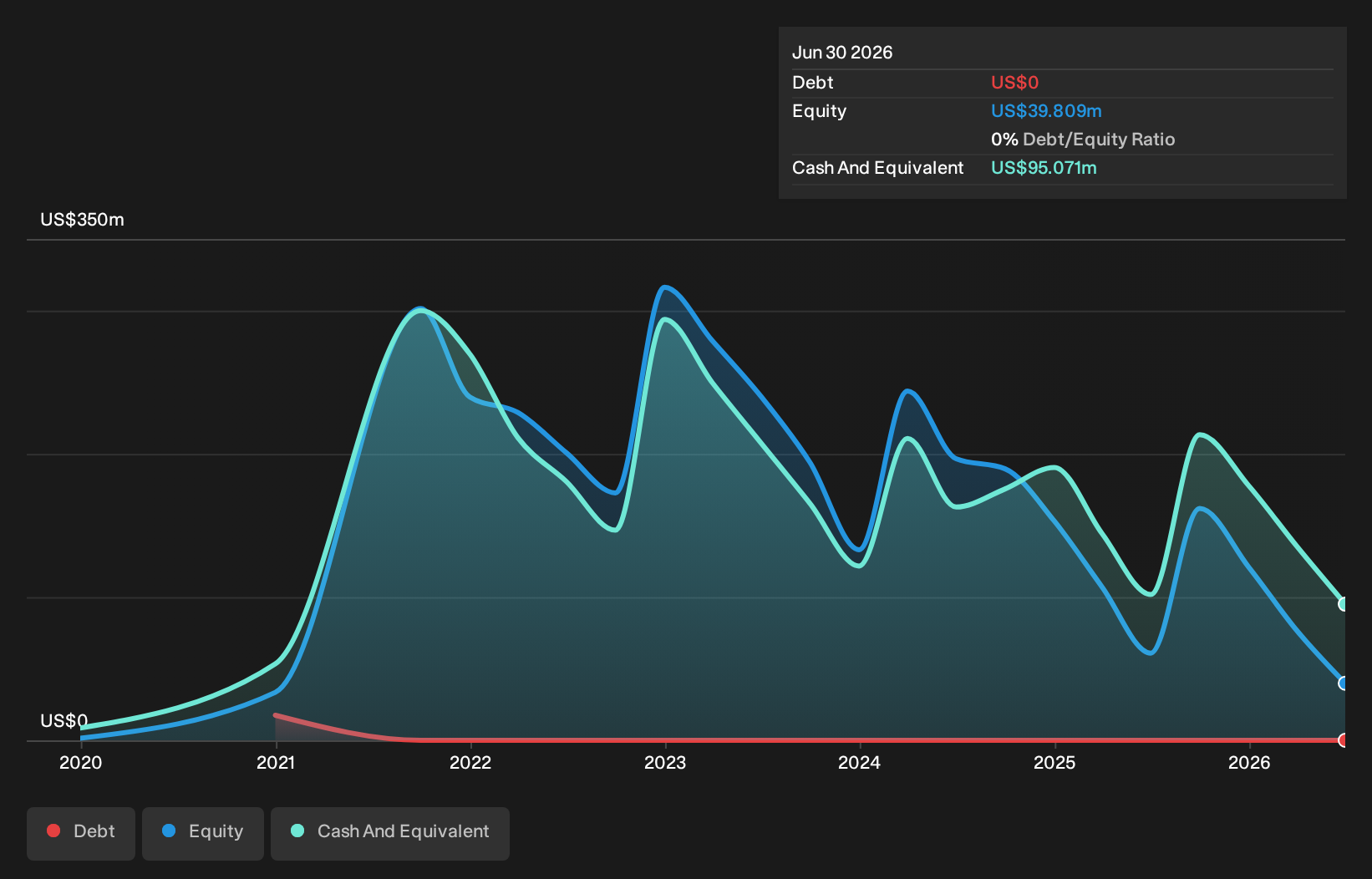Click the 2023 x-axis label

(x=665, y=763)
